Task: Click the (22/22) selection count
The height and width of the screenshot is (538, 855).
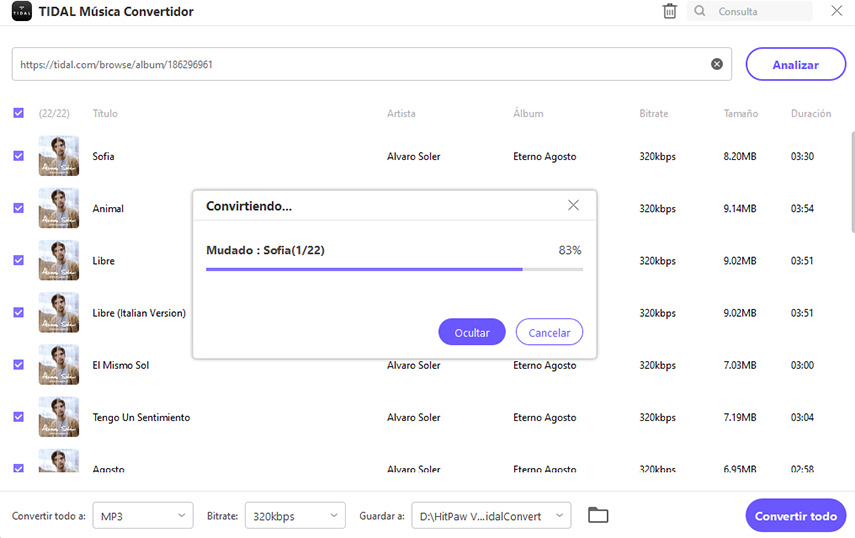Action: tap(54, 113)
